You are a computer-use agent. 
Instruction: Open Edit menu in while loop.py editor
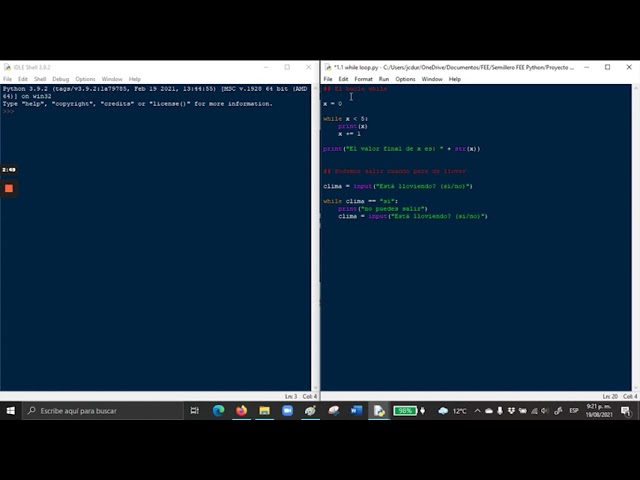pyautogui.click(x=343, y=79)
